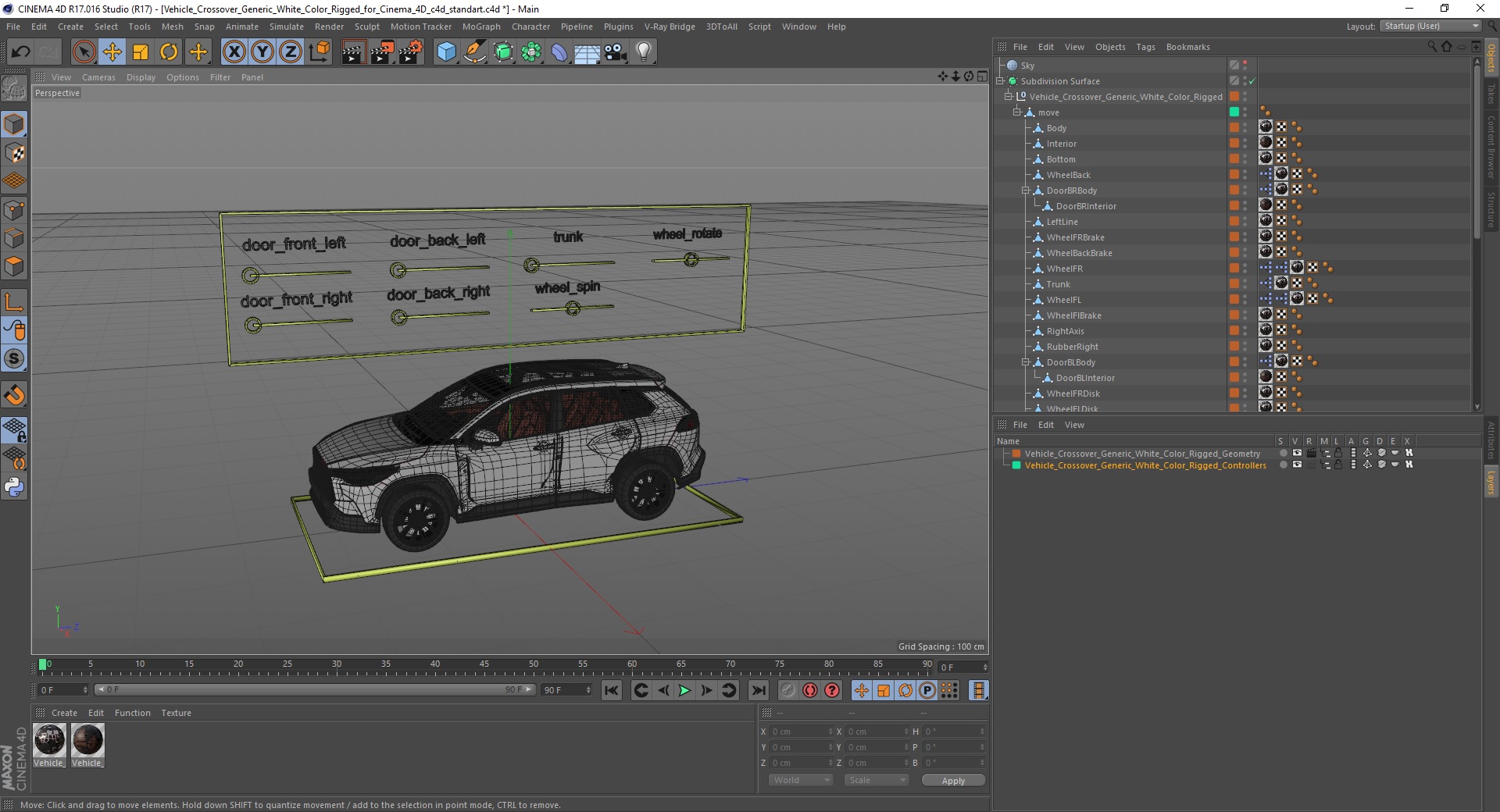Select the first Vehicle material thumbnail
Image resolution: width=1500 pixels, height=812 pixels.
coord(49,746)
